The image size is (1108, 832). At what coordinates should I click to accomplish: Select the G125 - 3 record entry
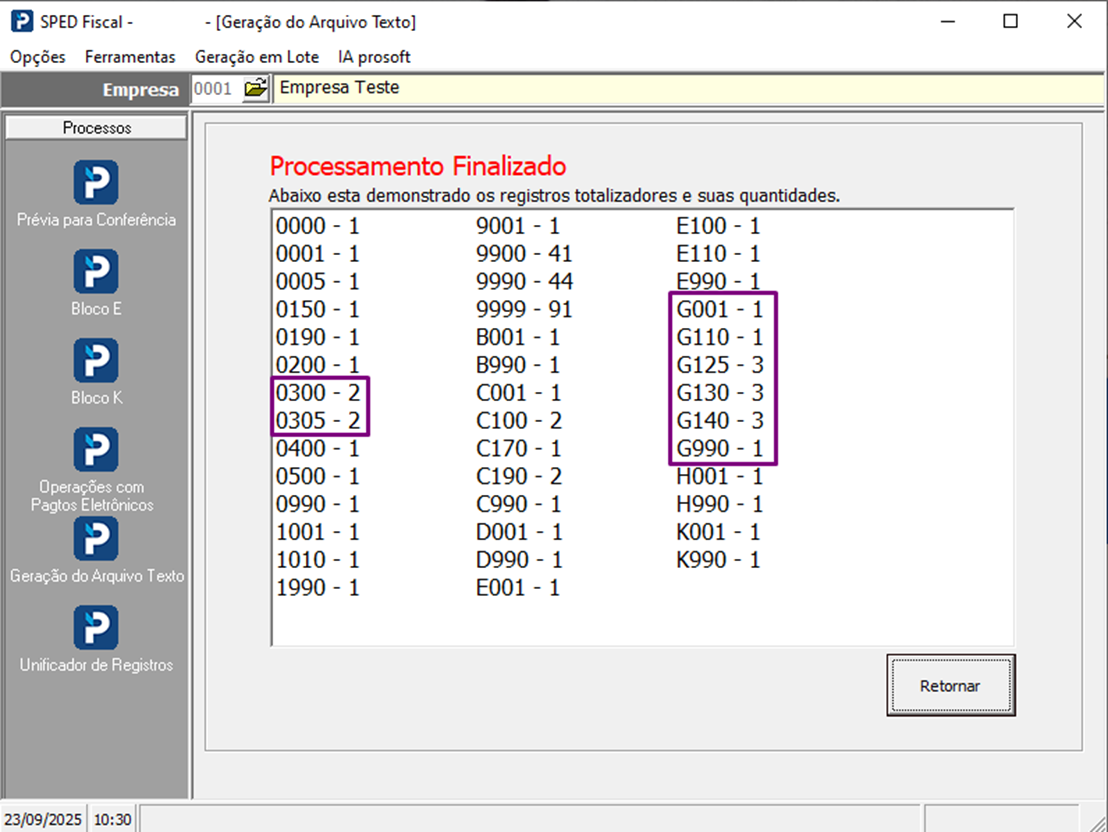pos(720,365)
